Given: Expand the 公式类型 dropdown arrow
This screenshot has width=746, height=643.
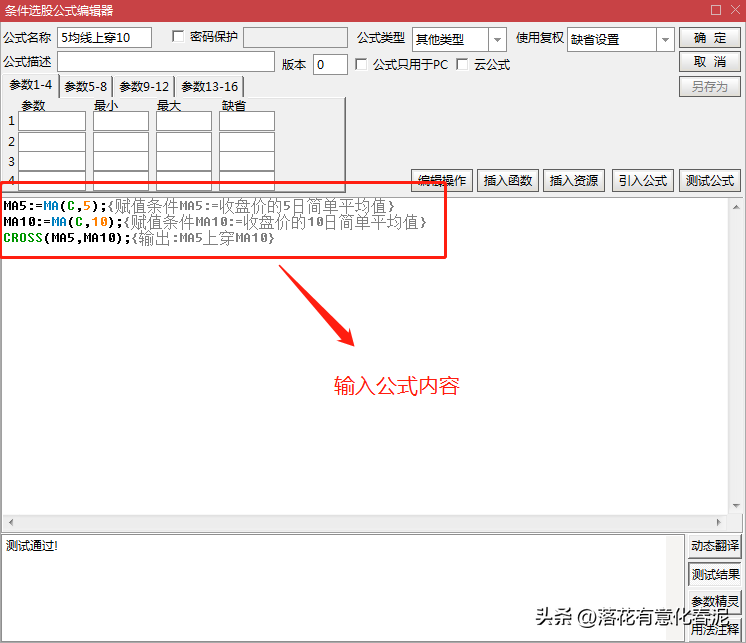Looking at the screenshot, I should tap(497, 39).
